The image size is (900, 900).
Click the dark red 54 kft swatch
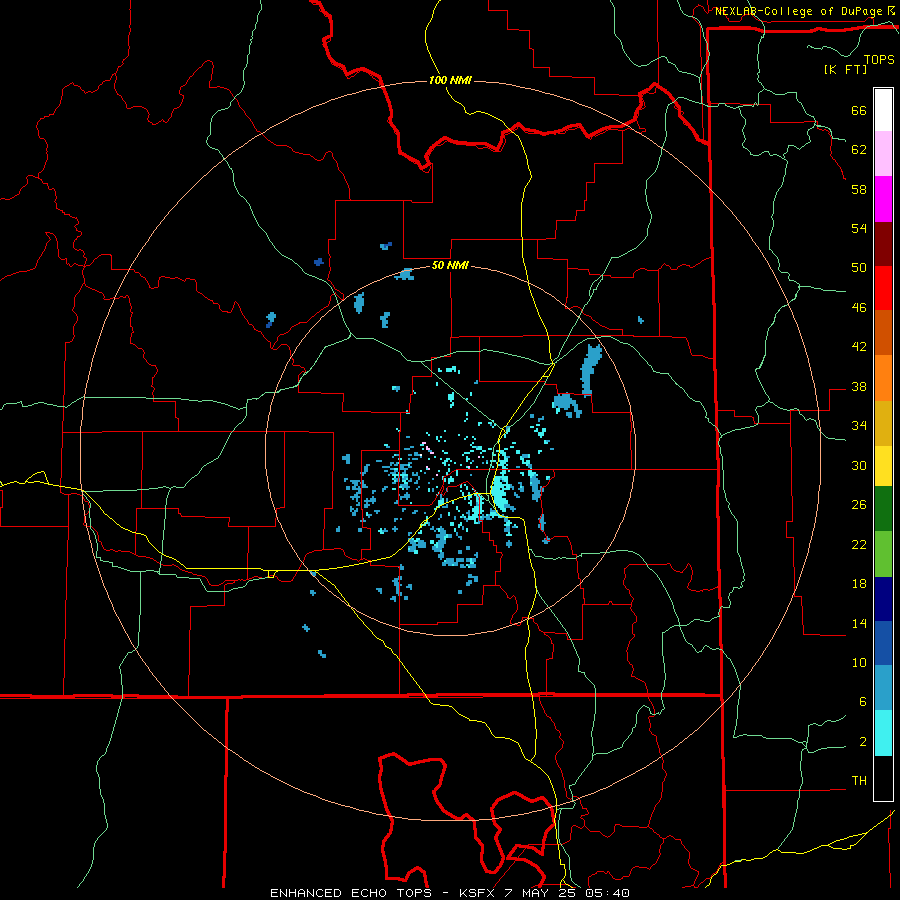883,243
